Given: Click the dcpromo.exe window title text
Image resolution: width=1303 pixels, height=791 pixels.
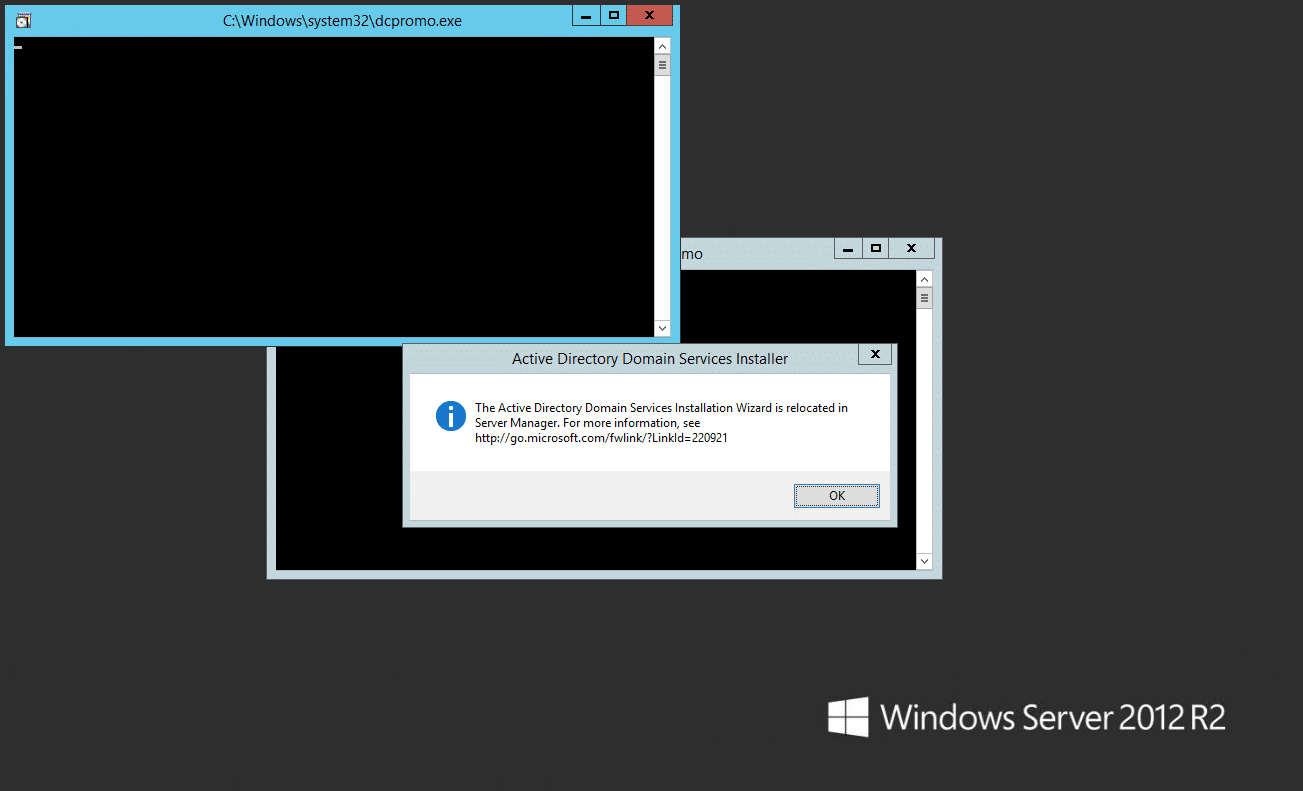Looking at the screenshot, I should coord(342,20).
